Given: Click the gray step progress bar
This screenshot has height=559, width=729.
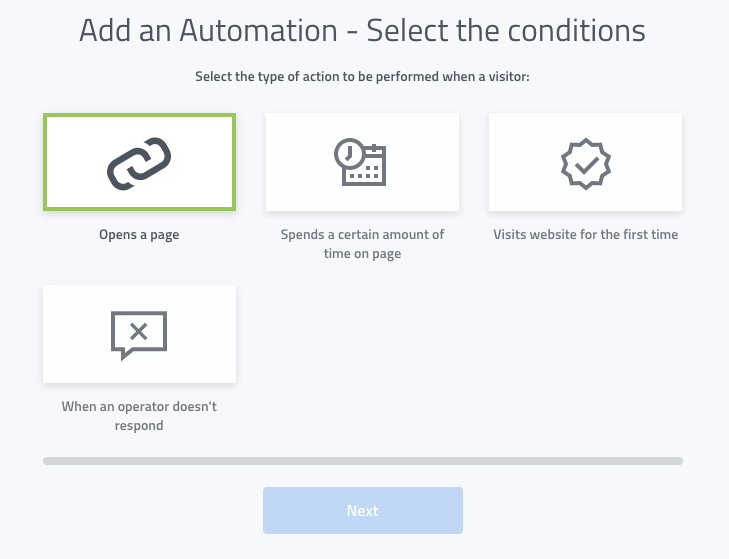Looking at the screenshot, I should 363,461.
